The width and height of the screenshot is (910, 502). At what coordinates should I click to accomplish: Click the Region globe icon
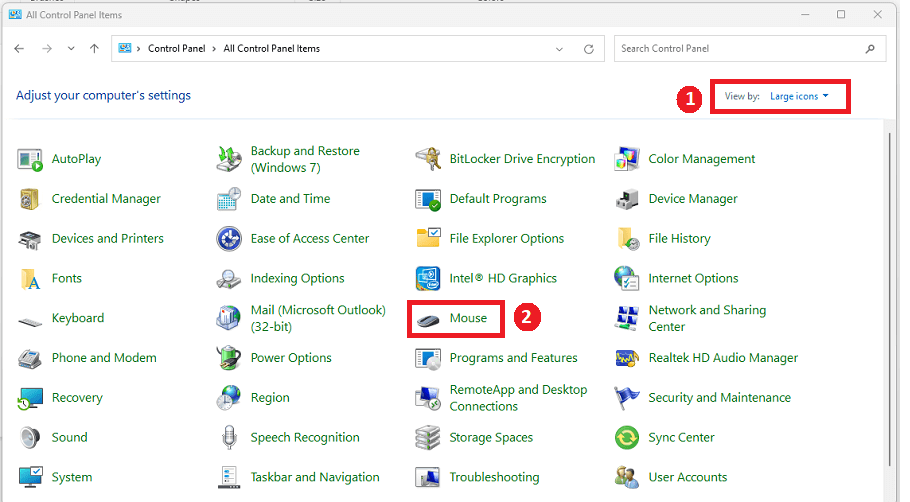[229, 398]
